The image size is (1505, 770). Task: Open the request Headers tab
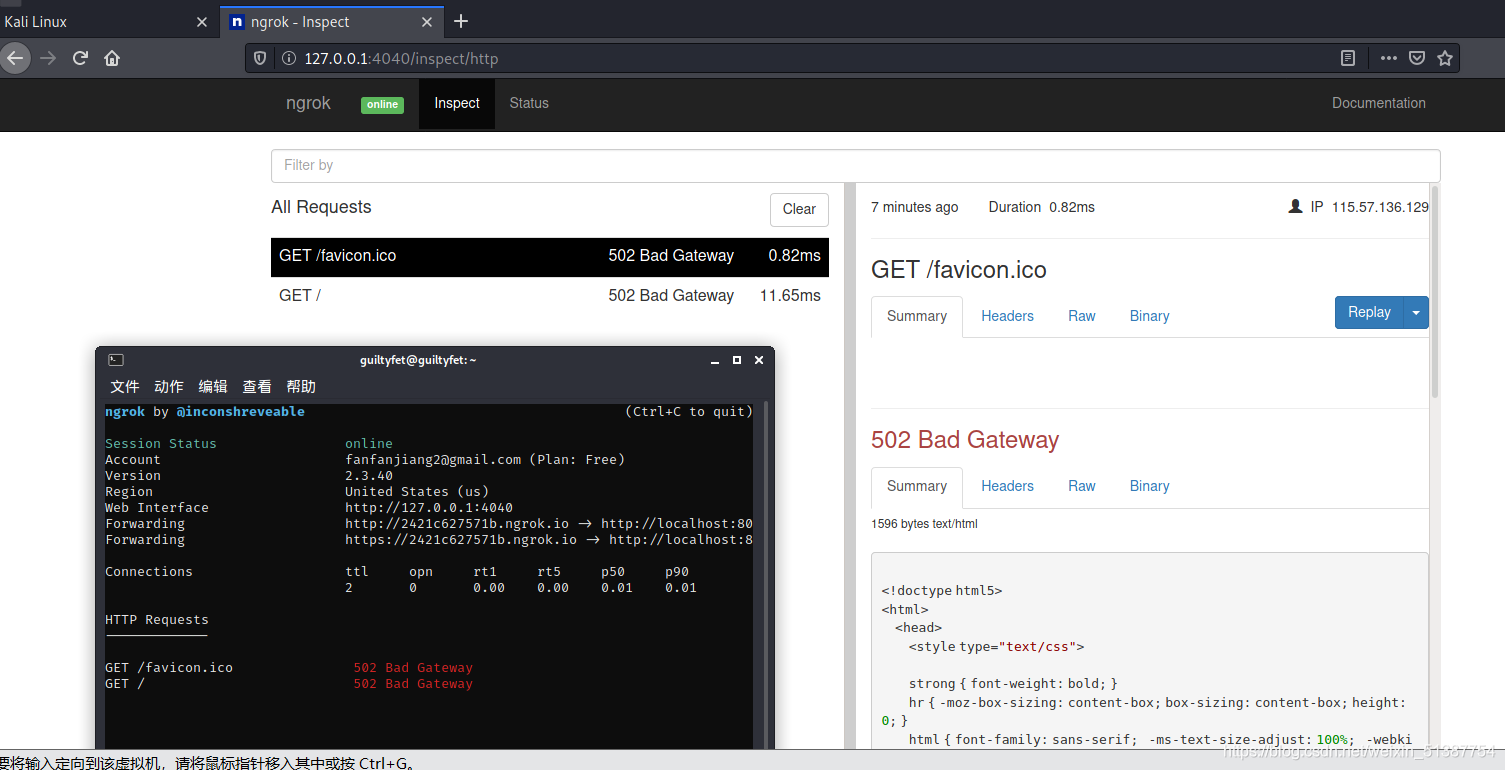click(1007, 316)
